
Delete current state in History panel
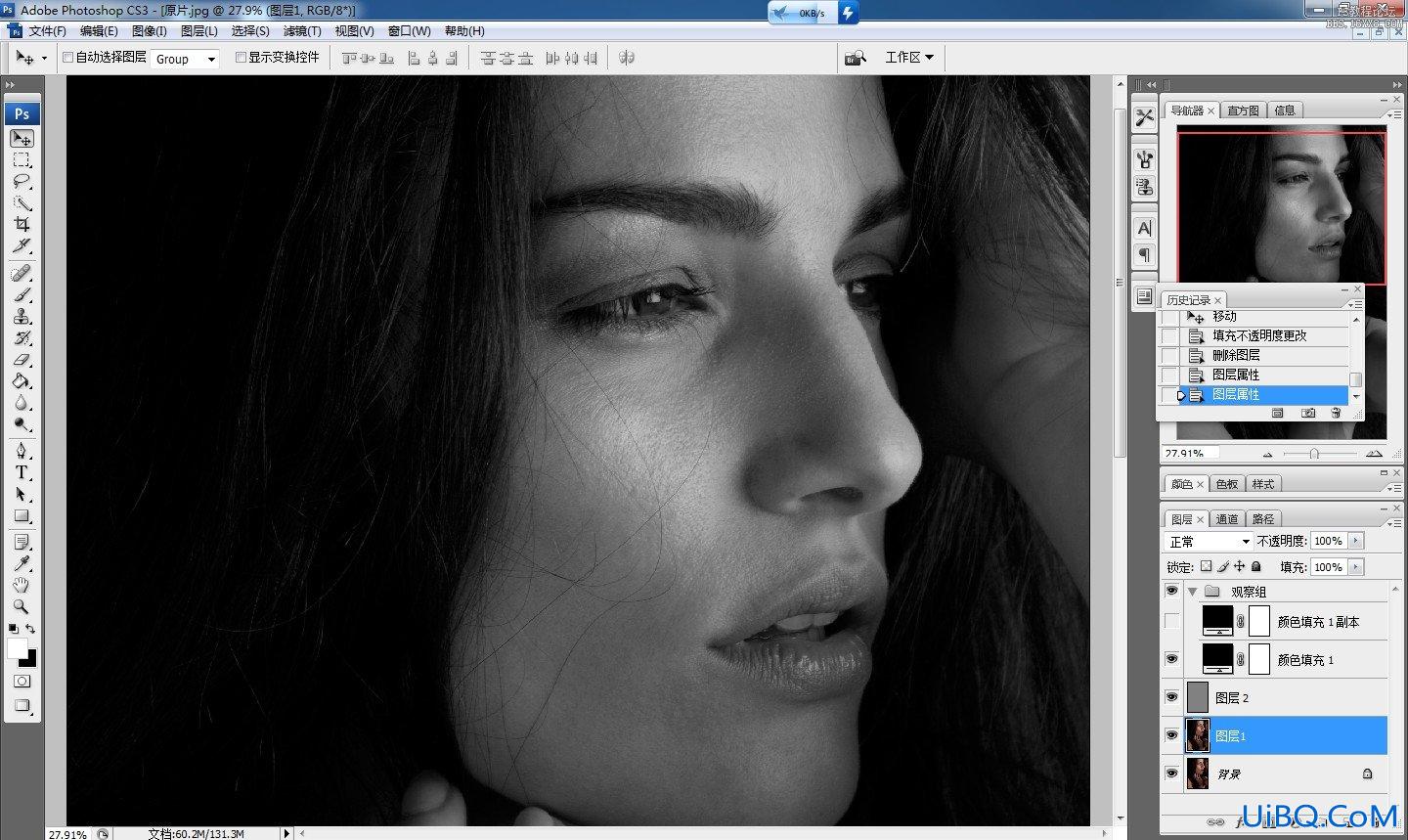tap(1336, 414)
